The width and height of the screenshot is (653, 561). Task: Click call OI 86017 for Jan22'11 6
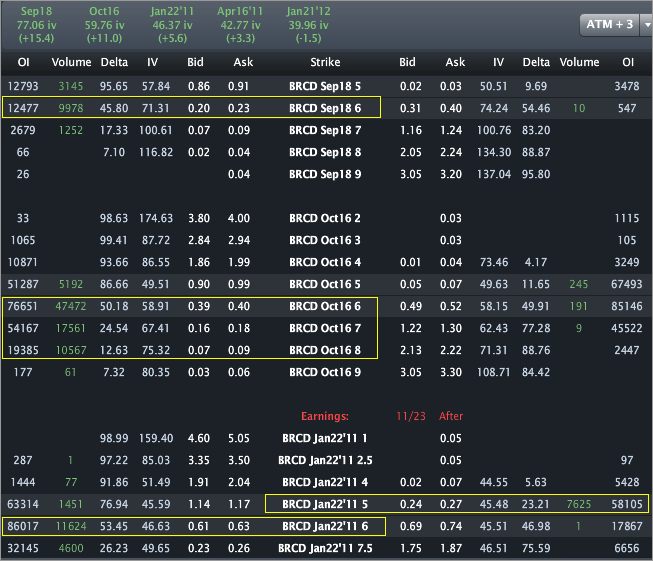23,526
